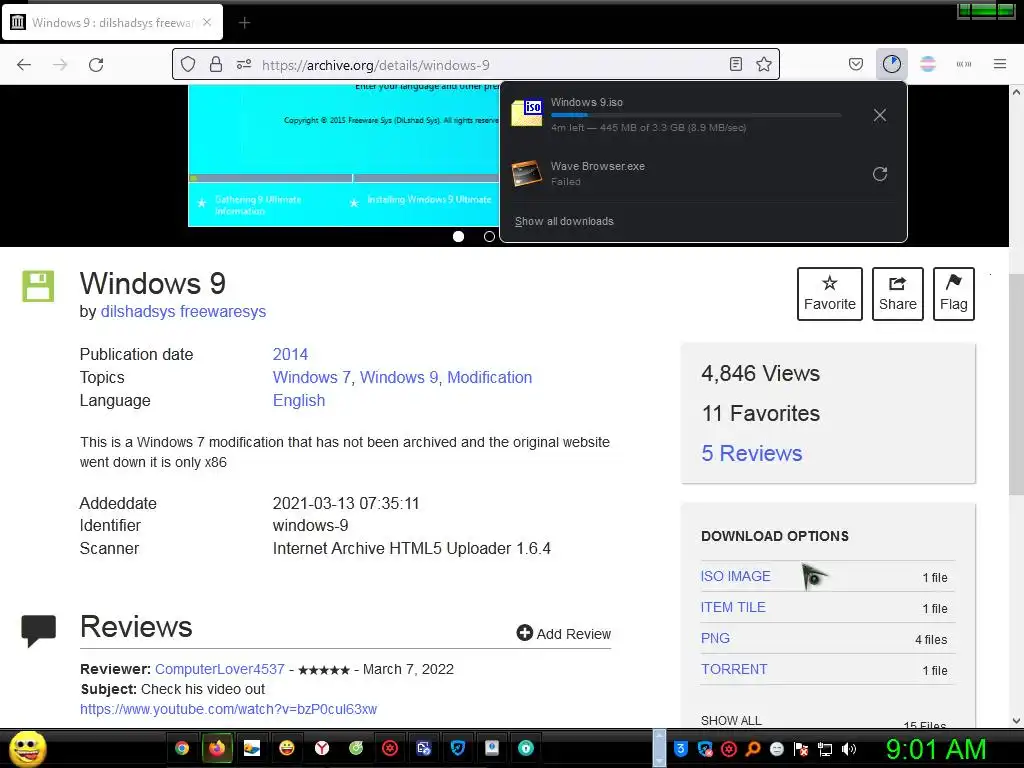
Task: Open uploader dilshadsys freewaresys profile link
Action: [x=183, y=312]
